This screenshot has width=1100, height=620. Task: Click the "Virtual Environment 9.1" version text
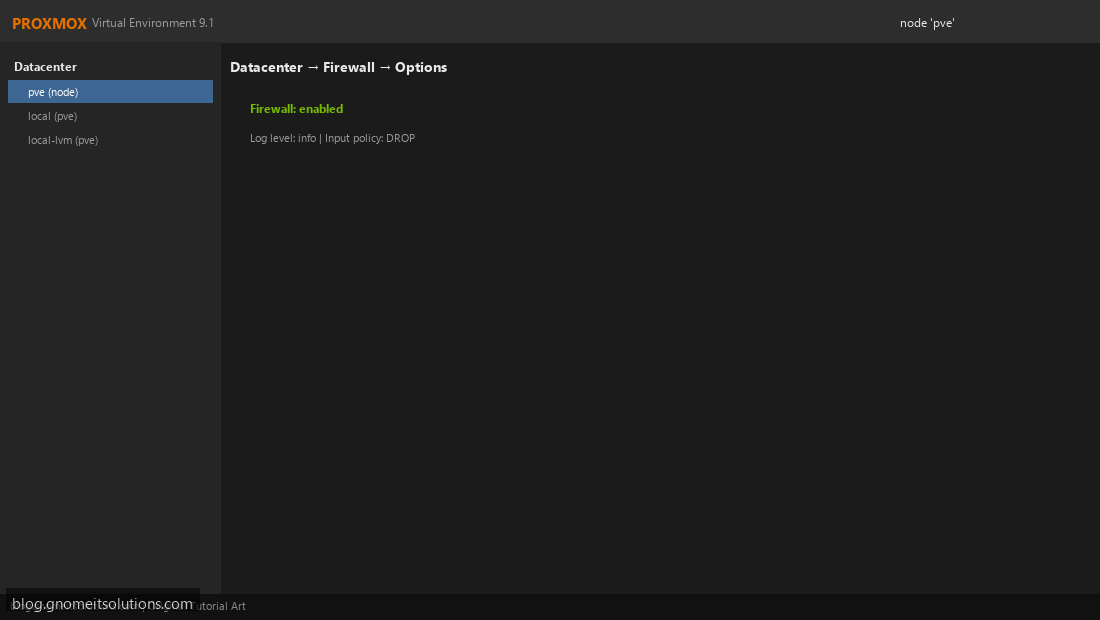pyautogui.click(x=152, y=23)
